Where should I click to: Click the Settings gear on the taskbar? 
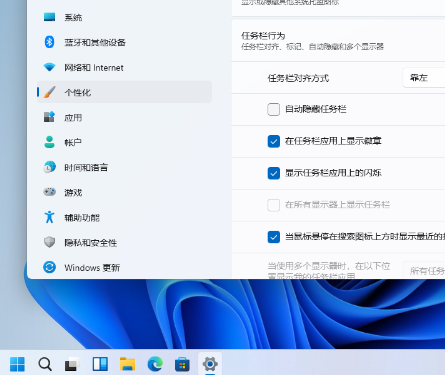(x=210, y=364)
